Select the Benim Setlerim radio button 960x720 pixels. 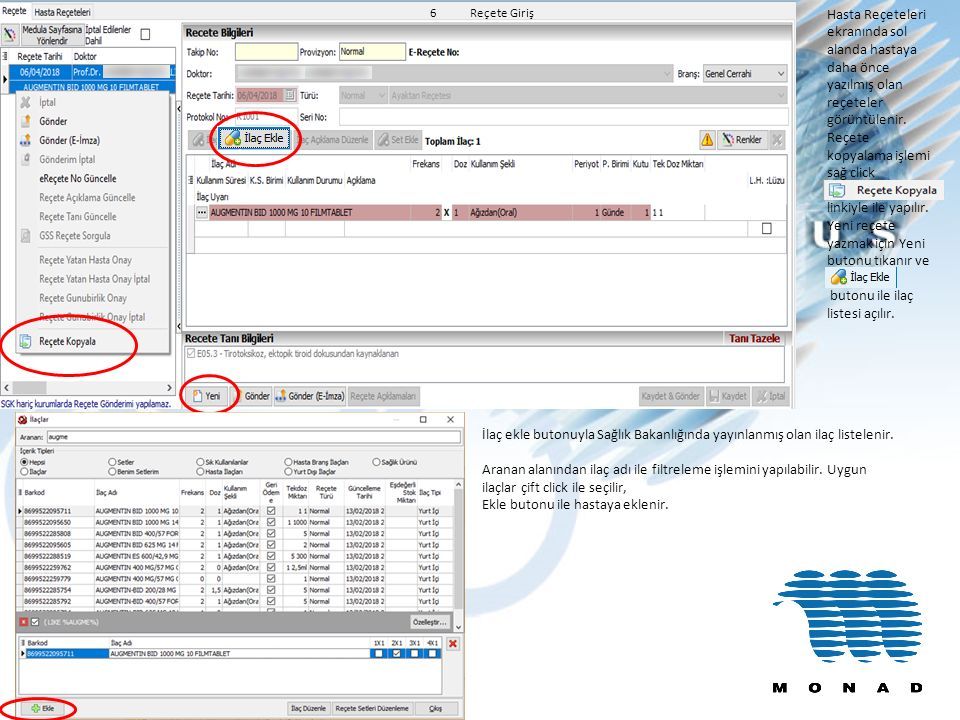click(112, 471)
